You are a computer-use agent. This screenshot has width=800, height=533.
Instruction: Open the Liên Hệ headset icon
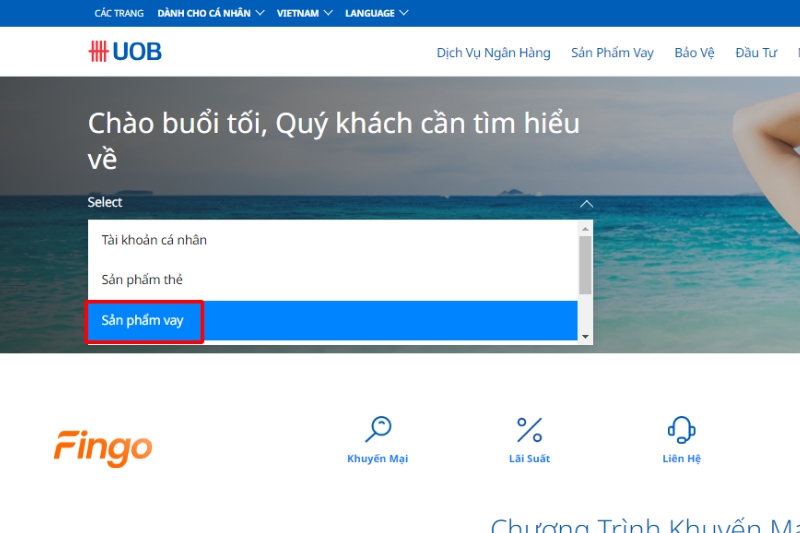pyautogui.click(x=682, y=429)
